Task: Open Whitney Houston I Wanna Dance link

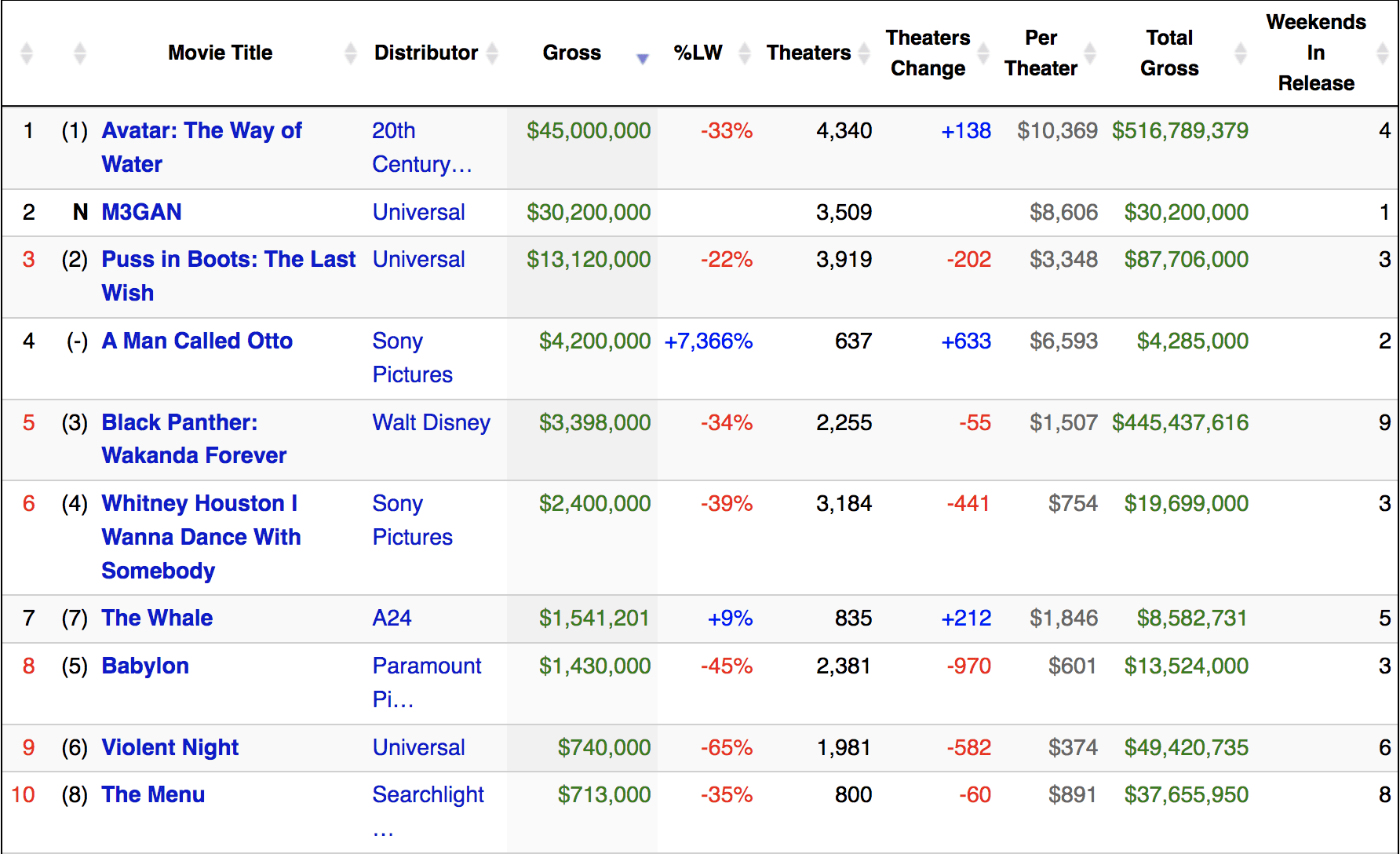Action: [201, 537]
